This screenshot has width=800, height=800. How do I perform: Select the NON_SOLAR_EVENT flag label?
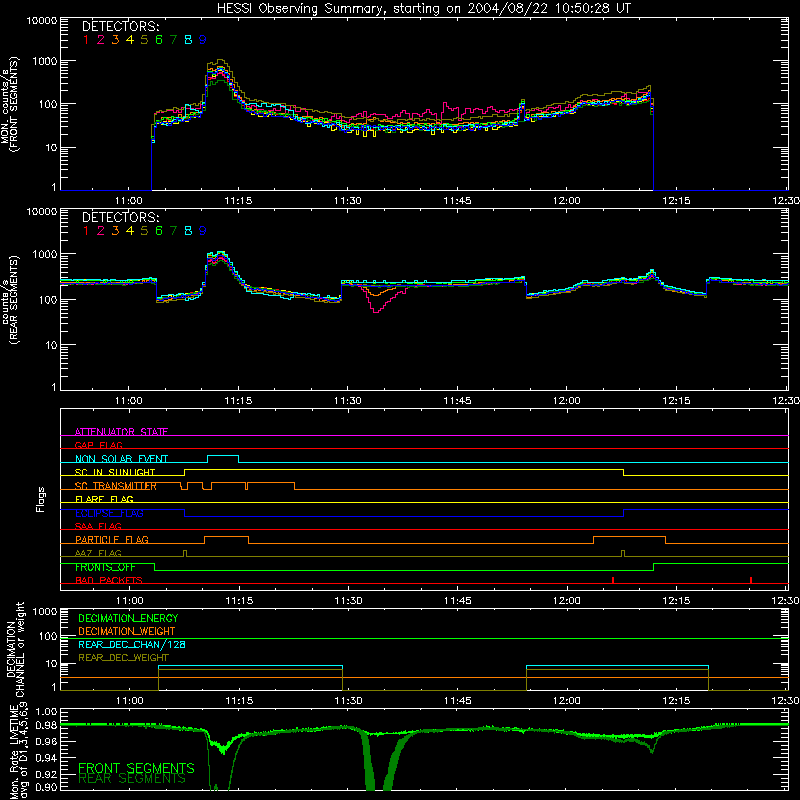click(121, 459)
